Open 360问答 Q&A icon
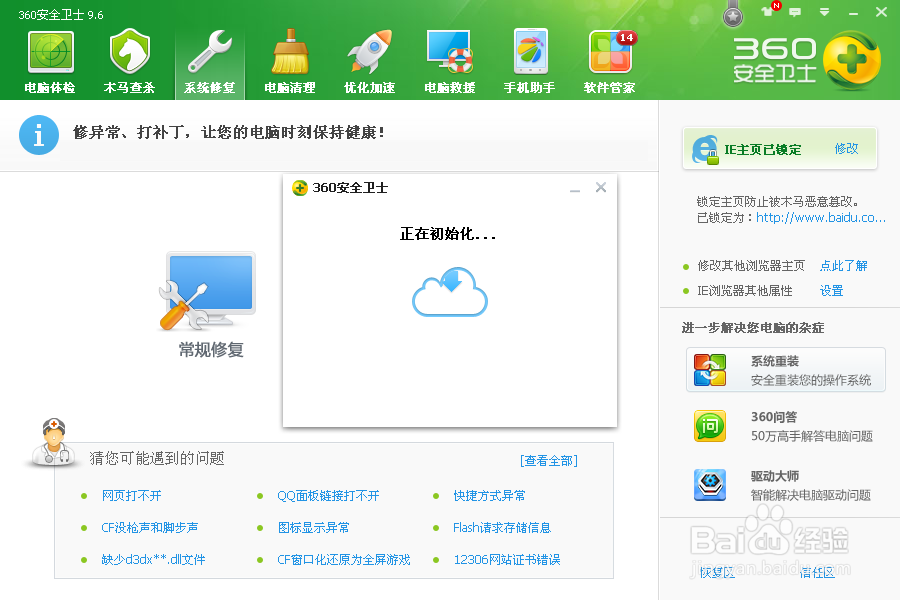This screenshot has width=900, height=600. (710, 425)
